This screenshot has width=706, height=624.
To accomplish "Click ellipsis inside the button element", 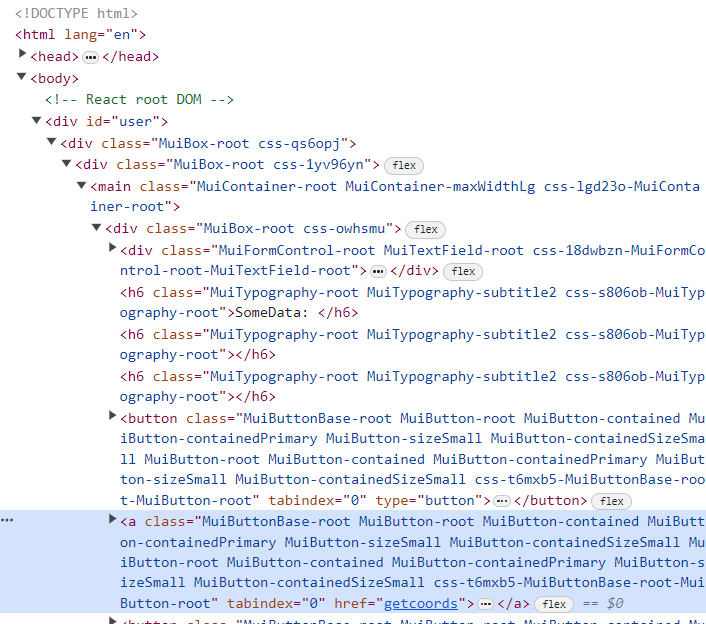I will coord(502,501).
